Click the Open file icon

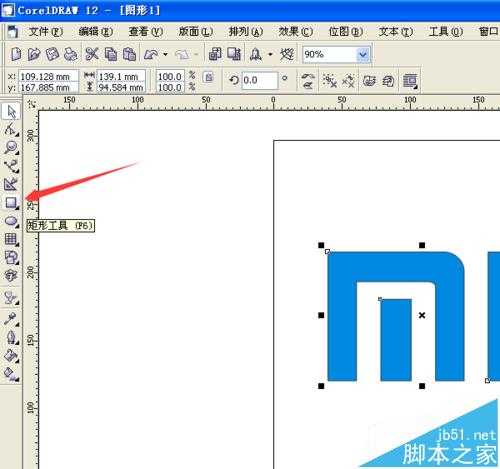pyautogui.click(x=34, y=54)
